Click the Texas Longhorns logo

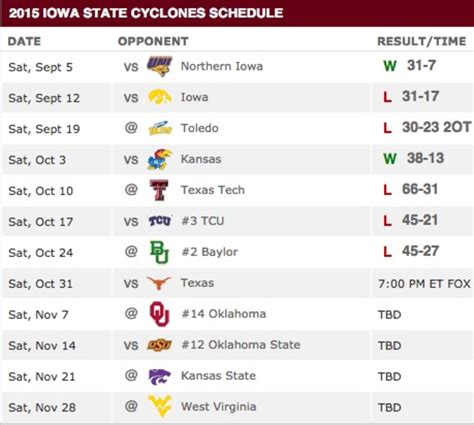click(x=159, y=283)
